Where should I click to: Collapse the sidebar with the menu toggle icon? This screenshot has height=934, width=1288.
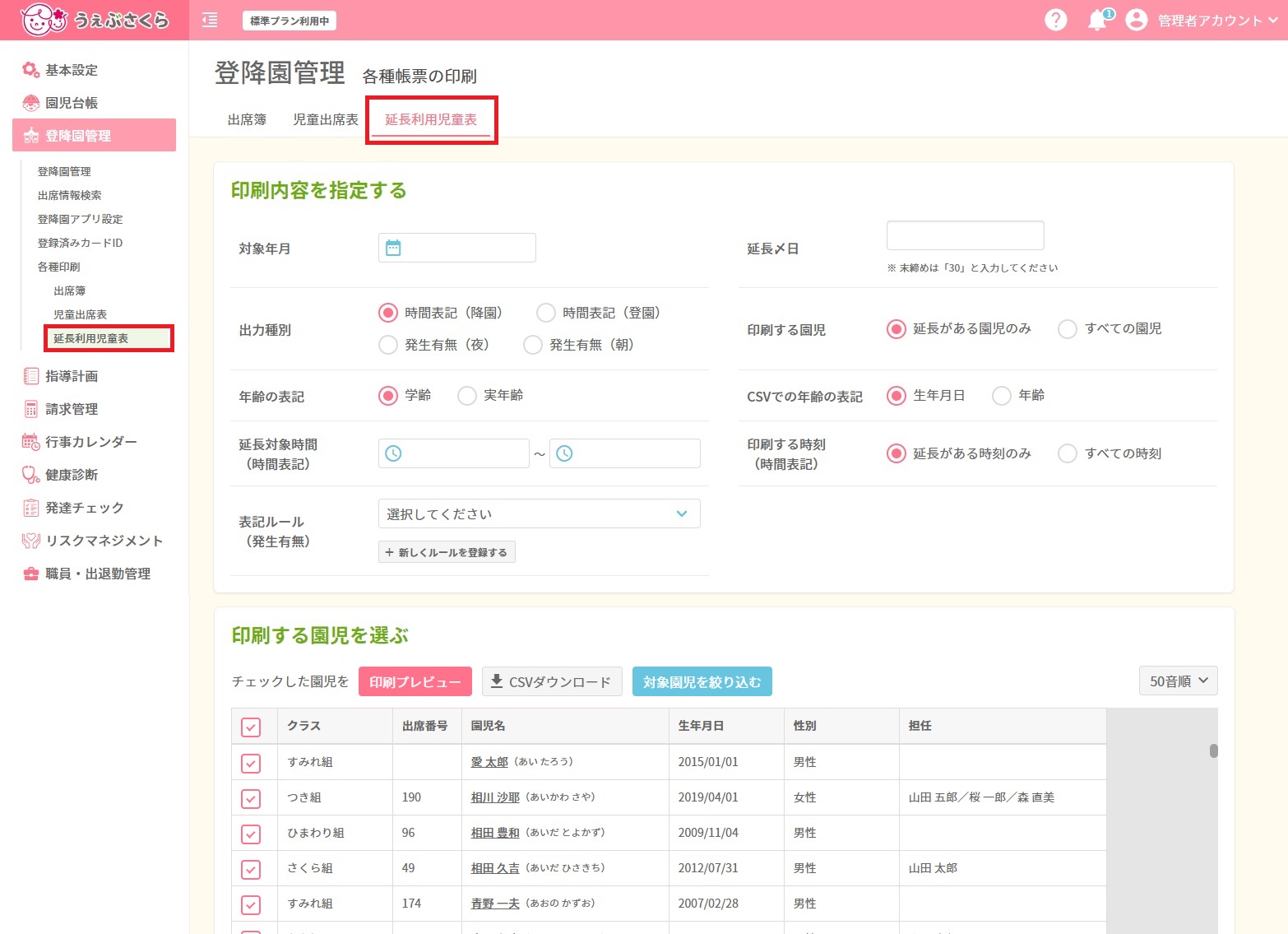pos(210,21)
